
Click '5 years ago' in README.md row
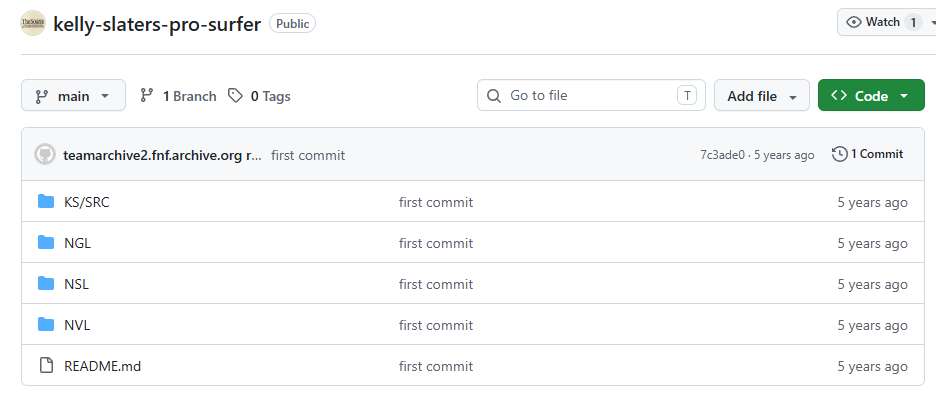[872, 366]
